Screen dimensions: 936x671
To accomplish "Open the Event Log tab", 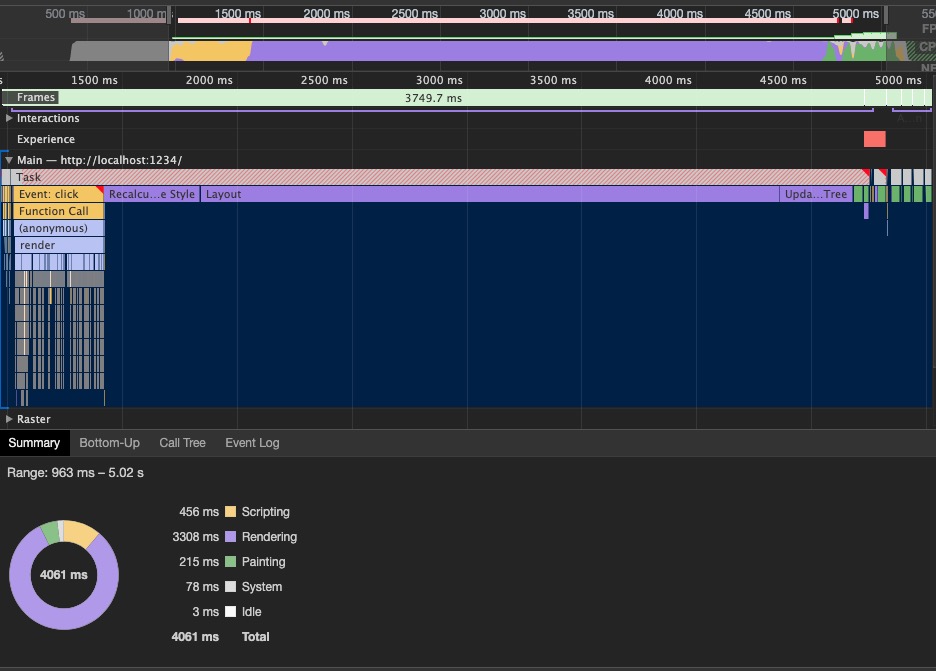I will [252, 443].
